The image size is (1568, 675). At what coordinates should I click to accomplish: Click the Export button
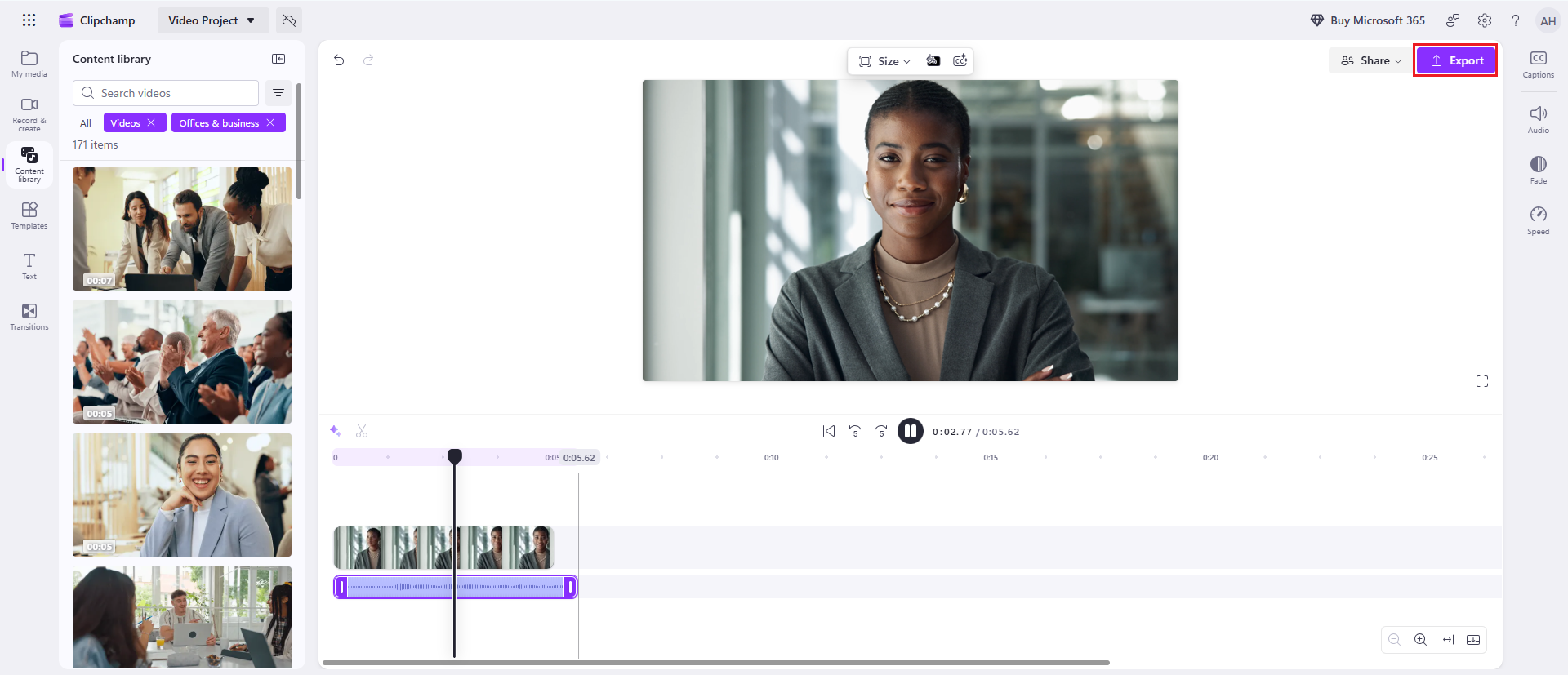pos(1455,60)
